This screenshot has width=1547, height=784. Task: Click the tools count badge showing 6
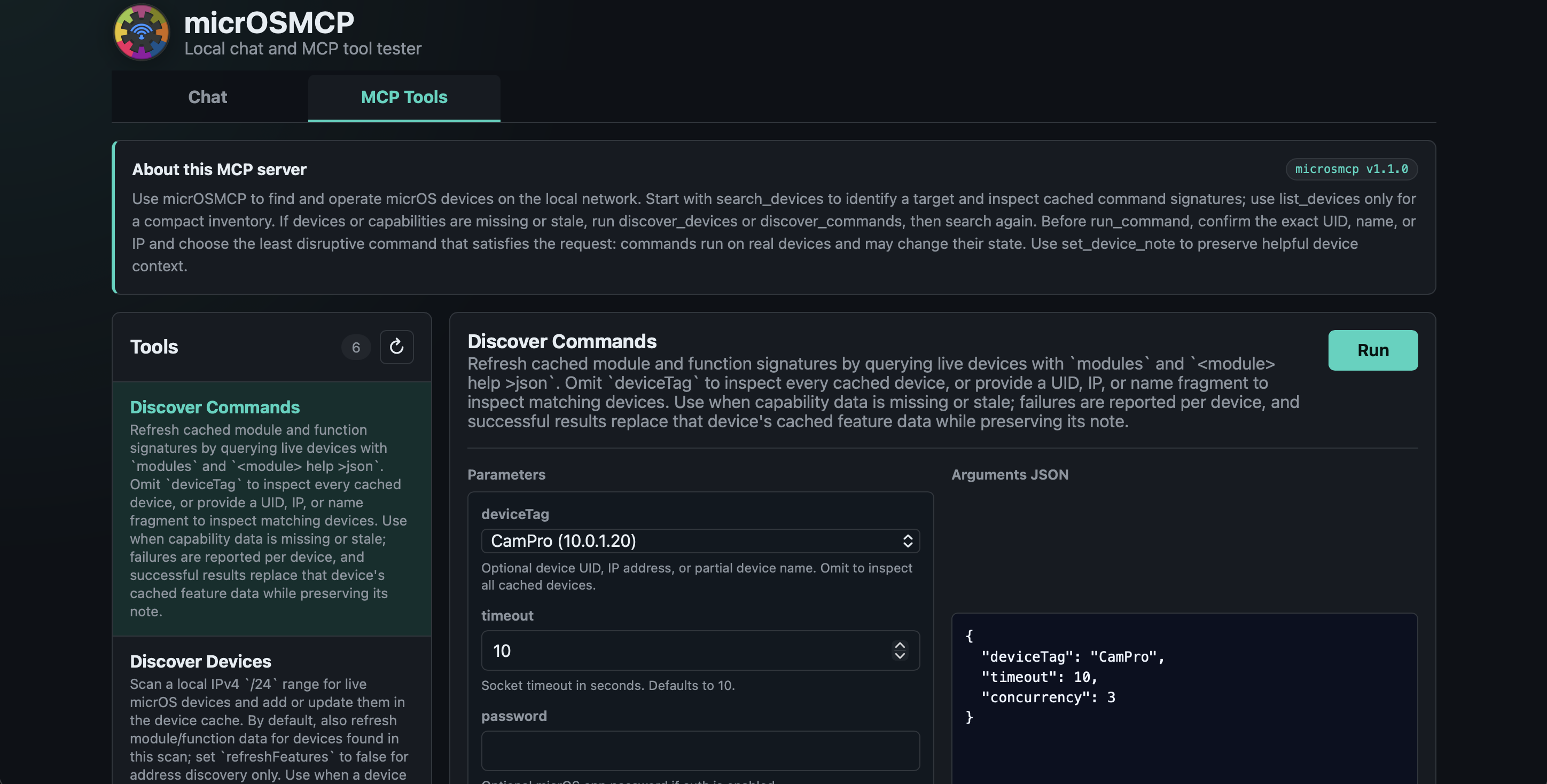pos(356,347)
